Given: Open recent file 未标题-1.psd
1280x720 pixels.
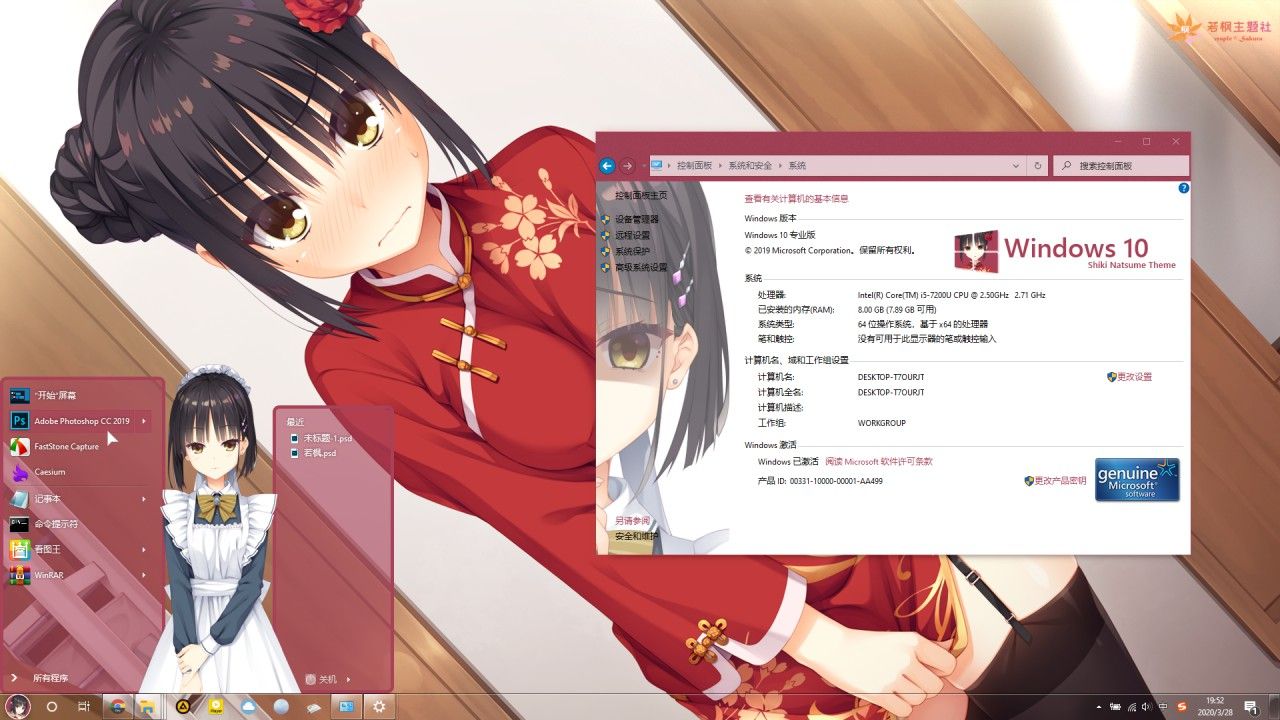Looking at the screenshot, I should 321,438.
